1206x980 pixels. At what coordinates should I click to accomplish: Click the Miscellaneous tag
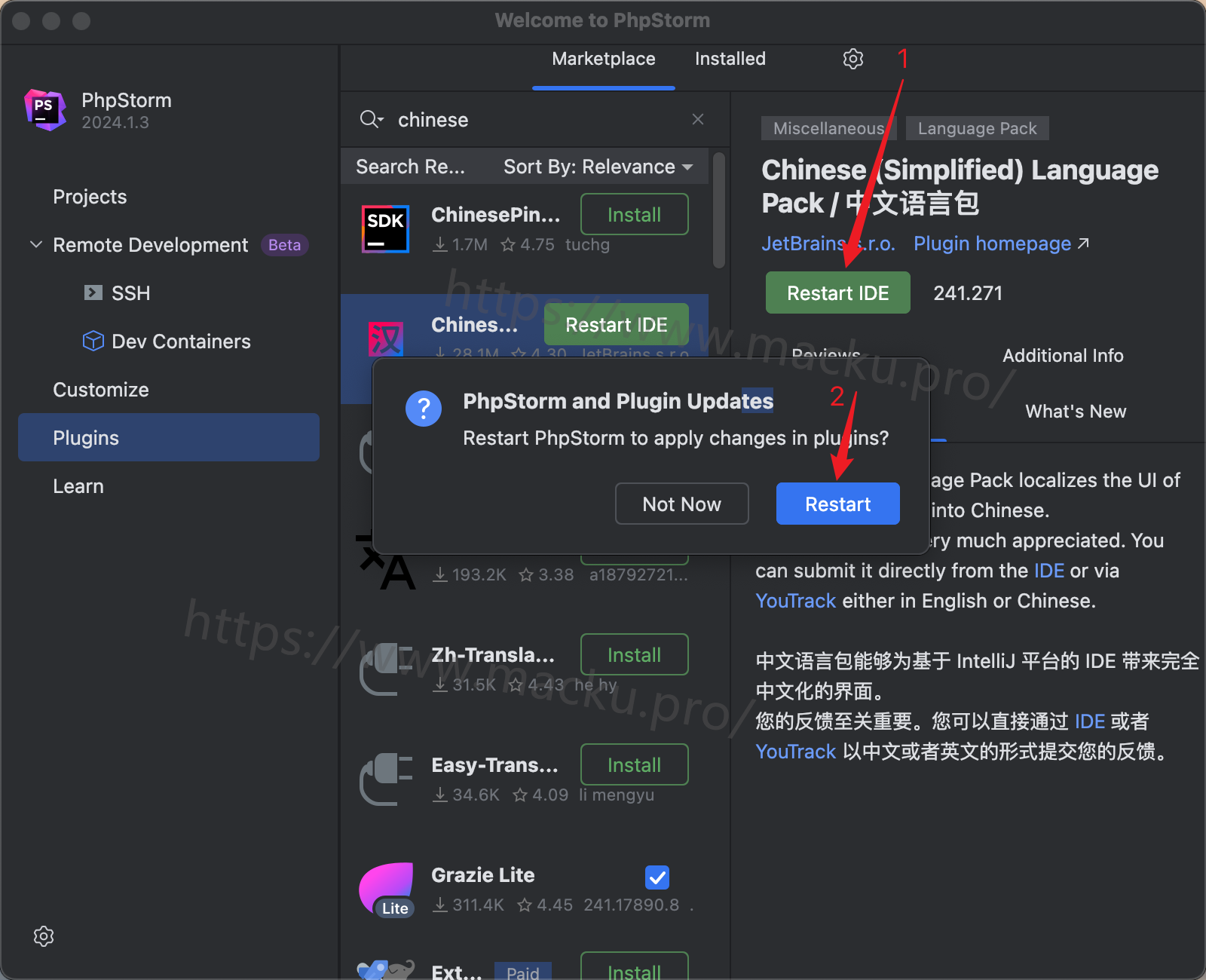[828, 128]
